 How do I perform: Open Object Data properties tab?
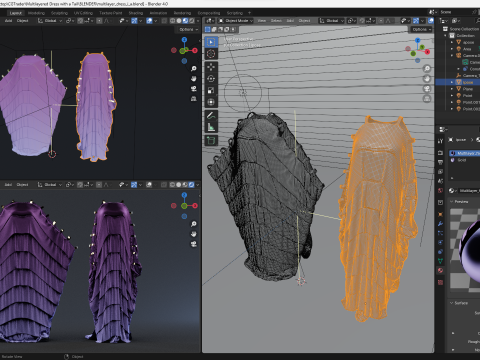point(440,261)
